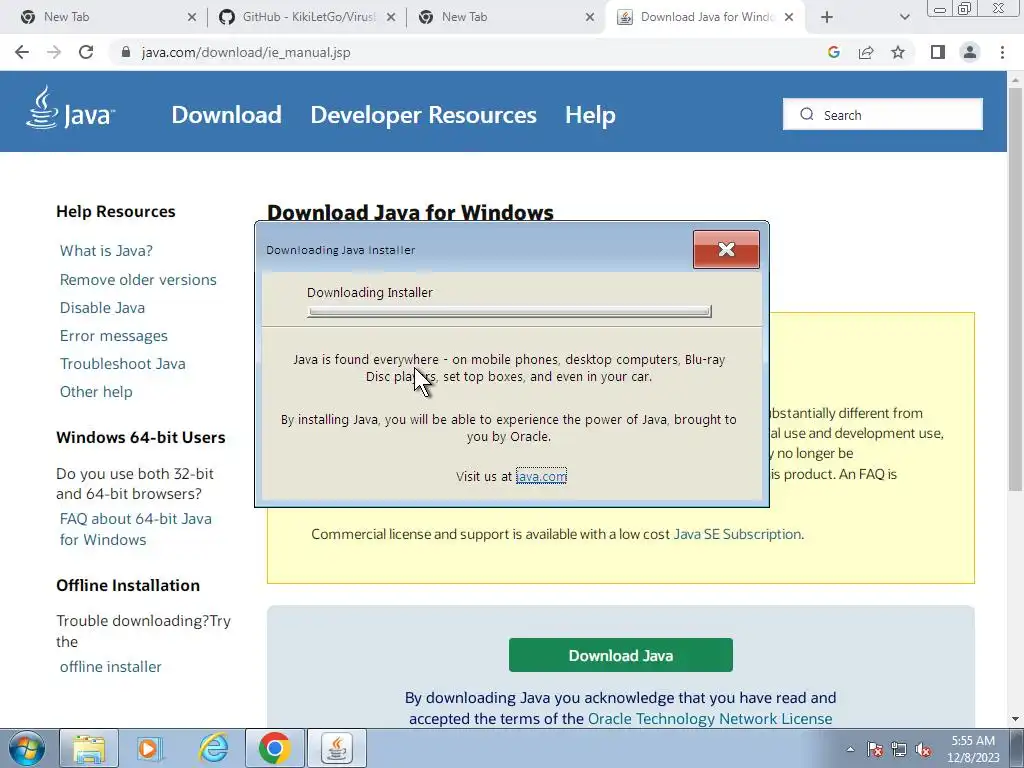Click the browser forward arrow
Viewport: 1024px width, 768px height.
(x=54, y=52)
